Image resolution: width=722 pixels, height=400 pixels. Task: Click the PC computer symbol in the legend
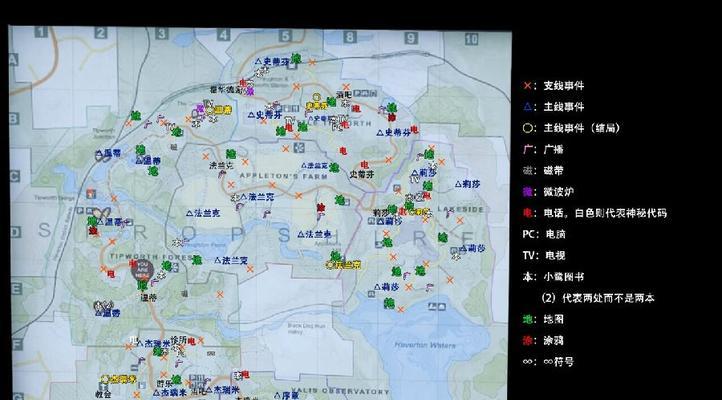tap(529, 234)
